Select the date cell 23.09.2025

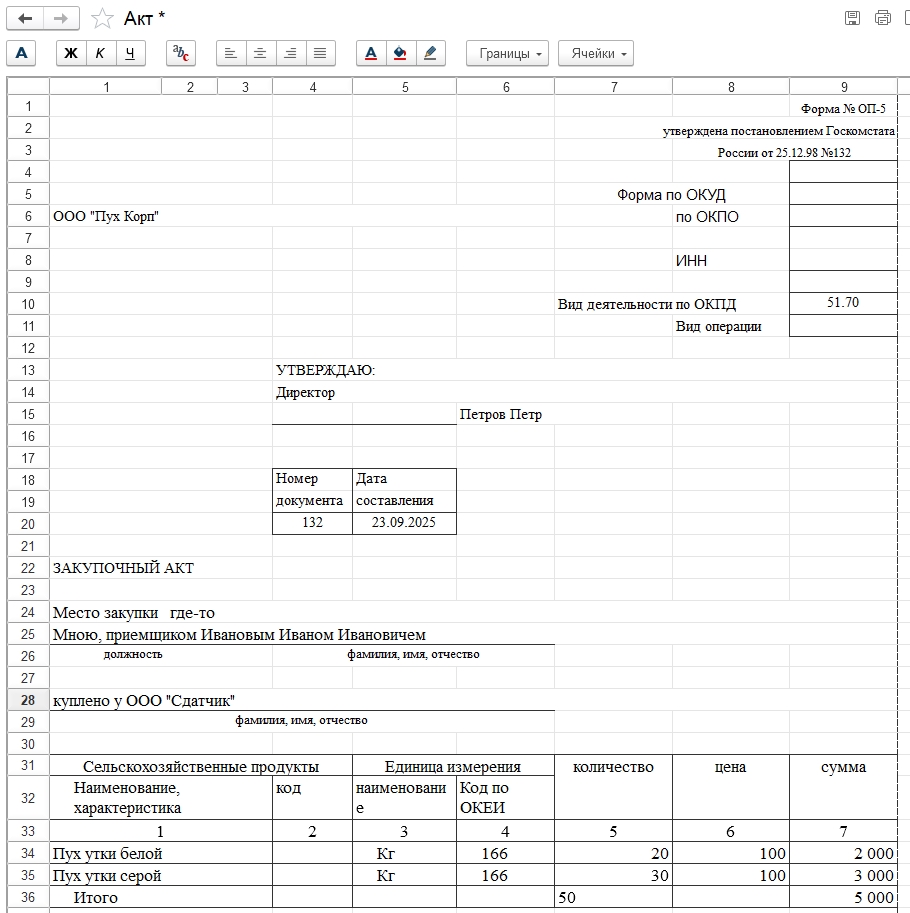(x=404, y=523)
